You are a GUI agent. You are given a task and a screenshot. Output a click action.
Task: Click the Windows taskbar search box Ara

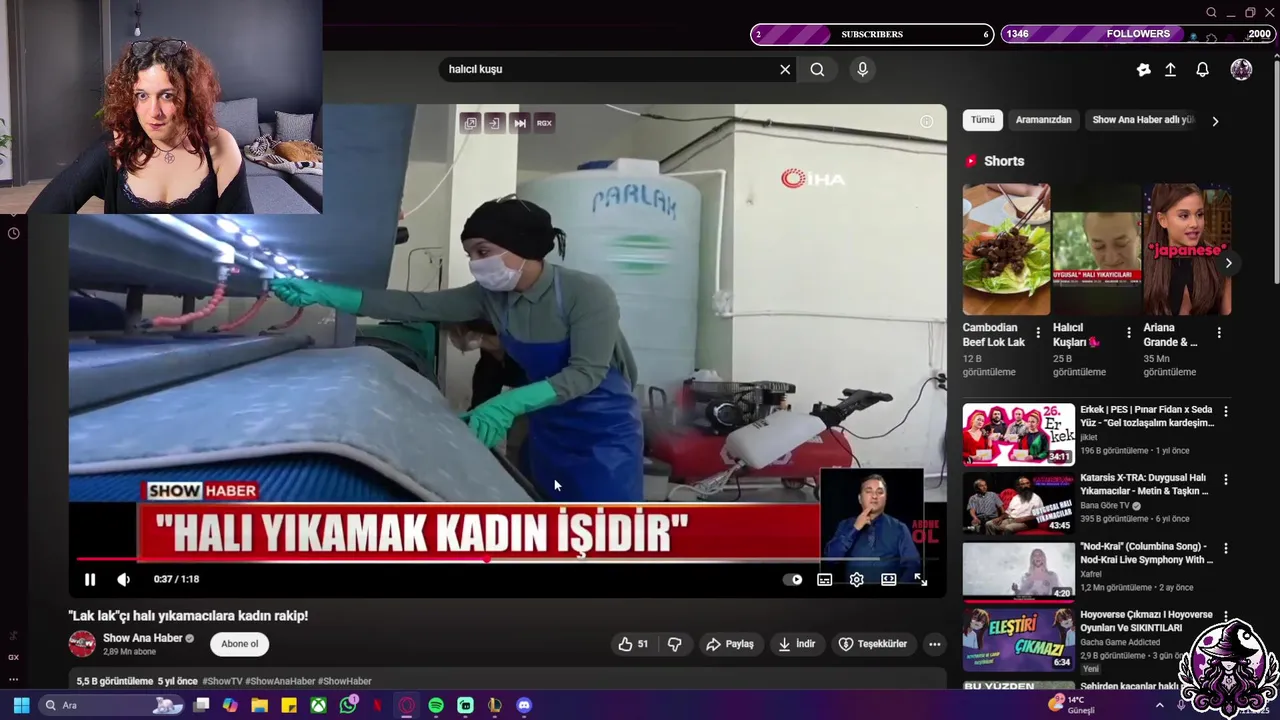pos(111,705)
